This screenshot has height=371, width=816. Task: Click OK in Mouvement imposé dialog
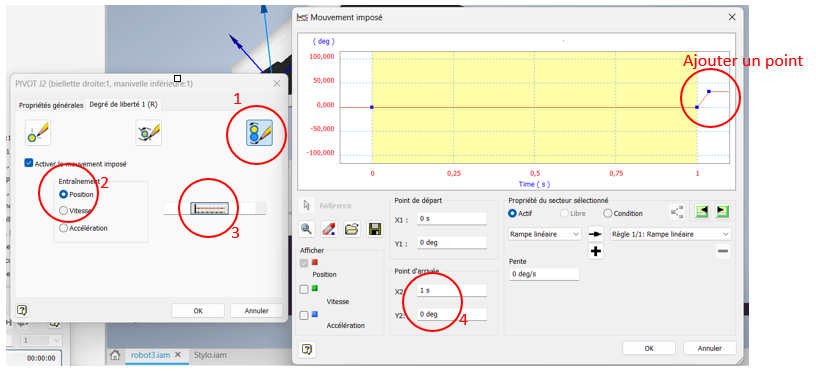(x=648, y=348)
